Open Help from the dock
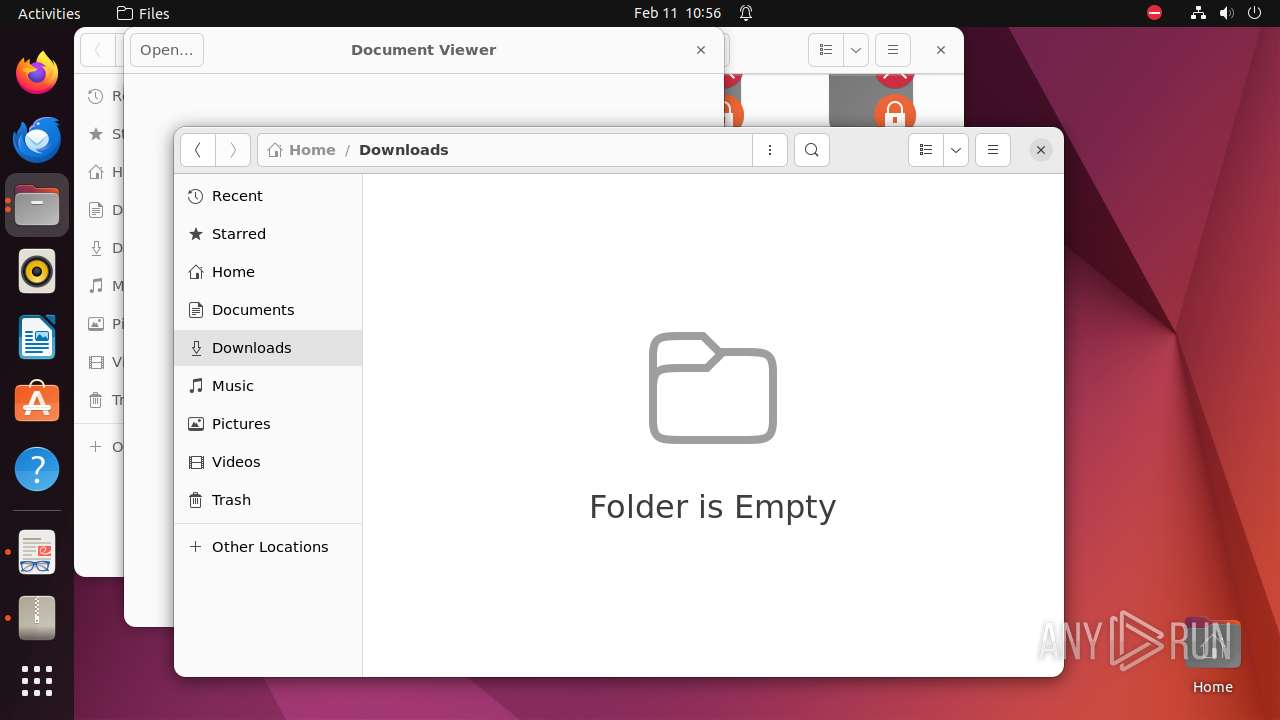The width and height of the screenshot is (1280, 720). click(37, 469)
